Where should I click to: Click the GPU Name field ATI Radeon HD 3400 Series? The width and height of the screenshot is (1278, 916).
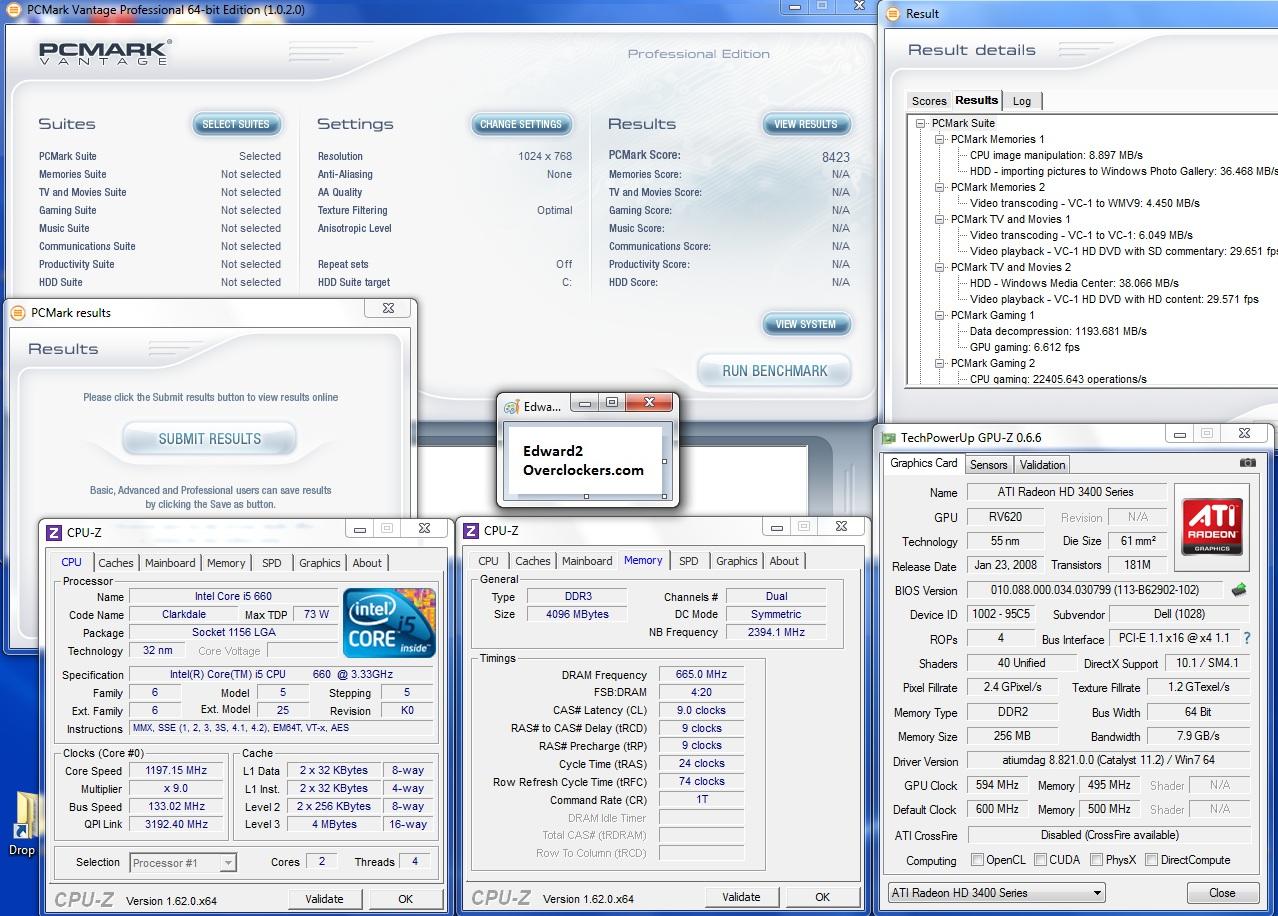point(1066,492)
